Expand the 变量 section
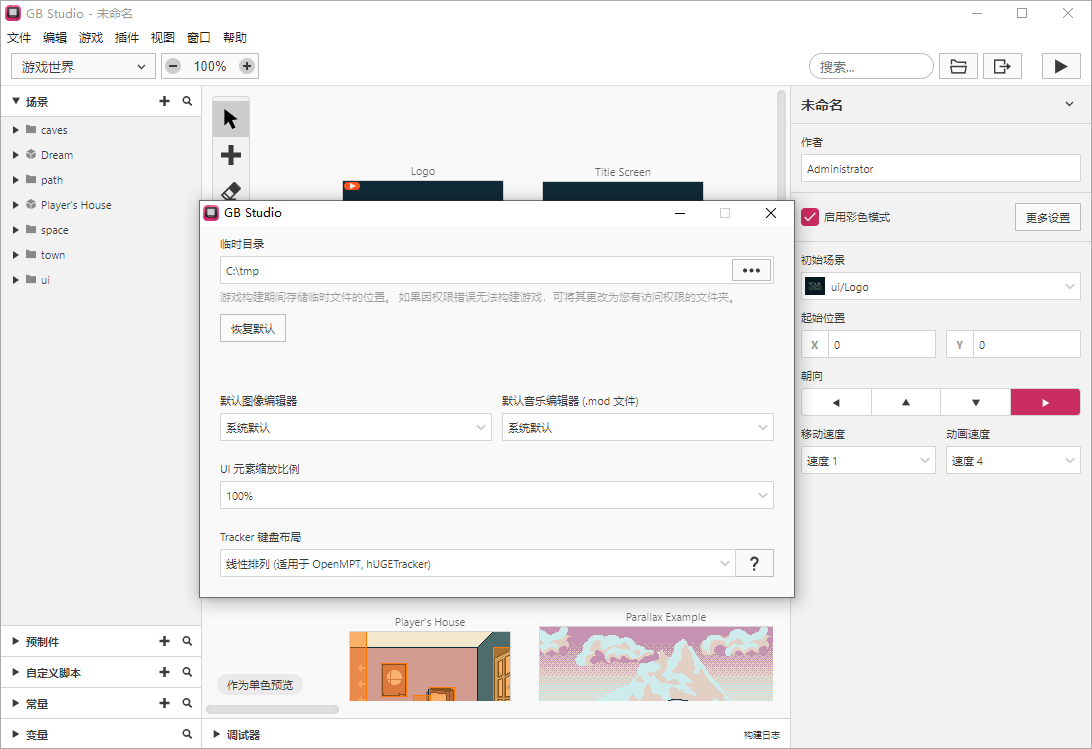Image resolution: width=1092 pixels, height=749 pixels. [16, 734]
